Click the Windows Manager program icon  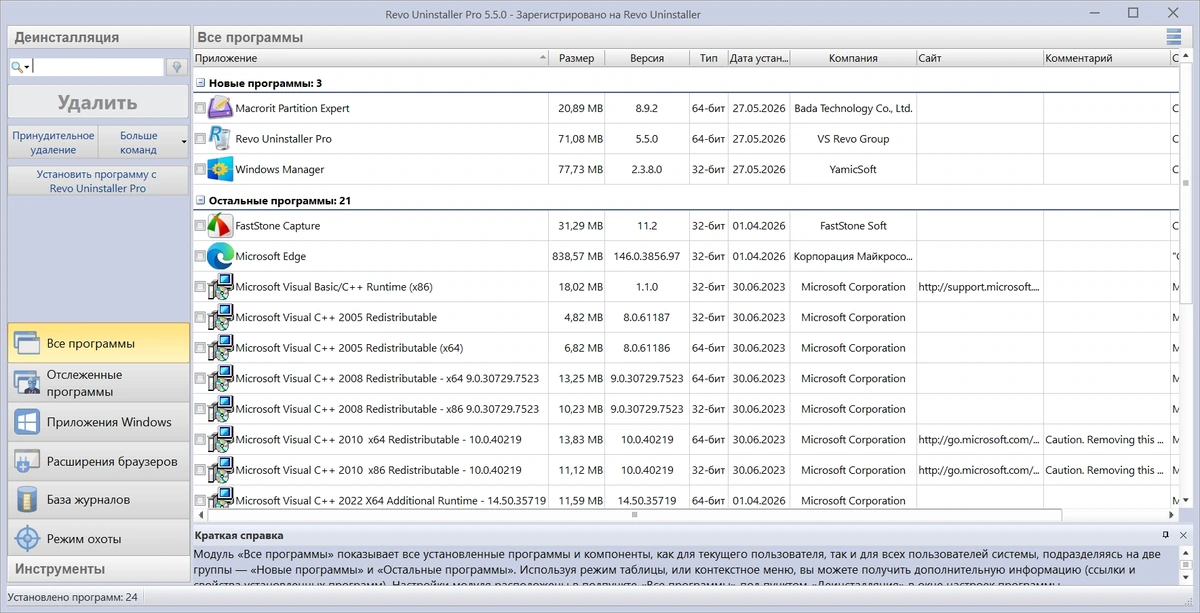(220, 169)
